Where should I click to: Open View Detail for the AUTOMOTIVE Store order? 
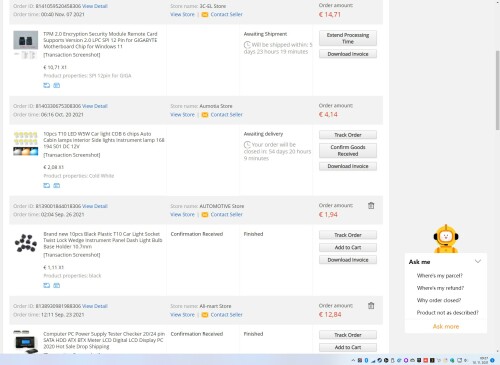point(95,206)
